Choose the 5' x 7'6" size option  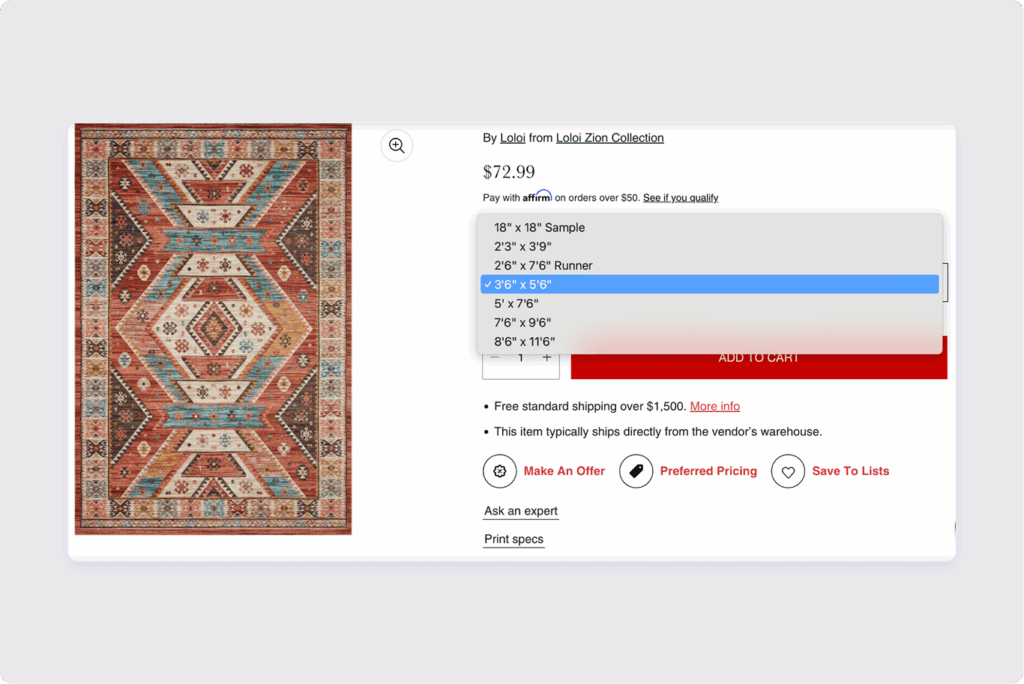(x=516, y=304)
